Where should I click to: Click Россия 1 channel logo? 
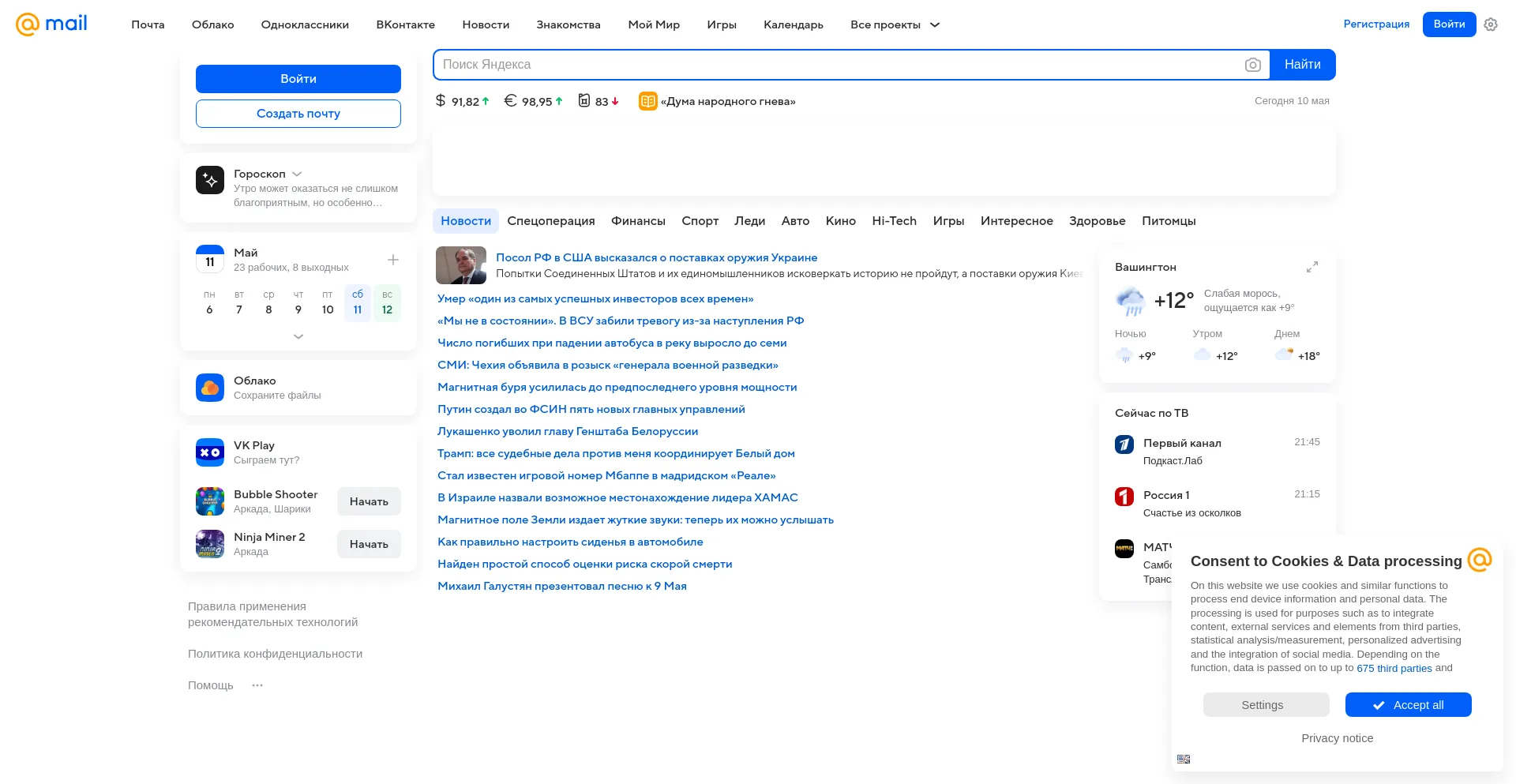(1124, 497)
